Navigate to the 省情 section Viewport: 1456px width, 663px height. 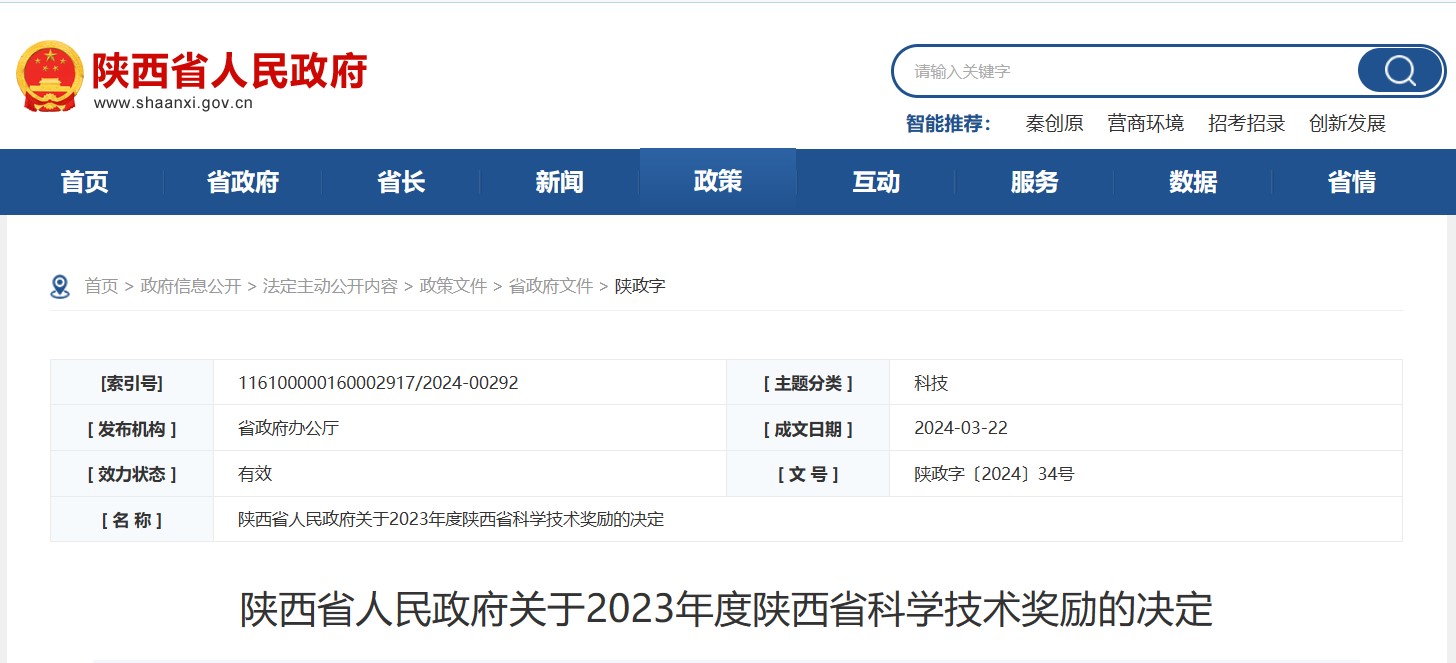coord(1350,181)
